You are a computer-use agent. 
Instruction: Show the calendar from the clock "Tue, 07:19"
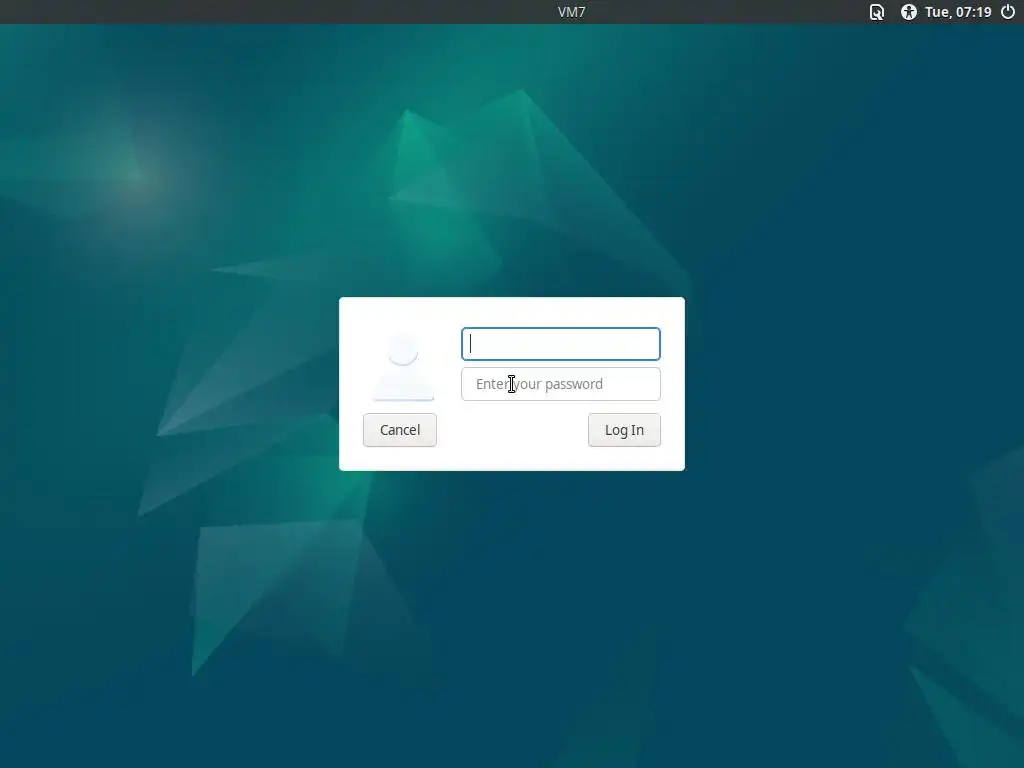click(958, 12)
